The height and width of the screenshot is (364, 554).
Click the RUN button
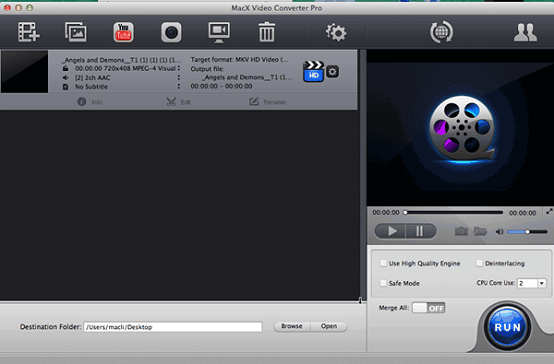click(507, 327)
